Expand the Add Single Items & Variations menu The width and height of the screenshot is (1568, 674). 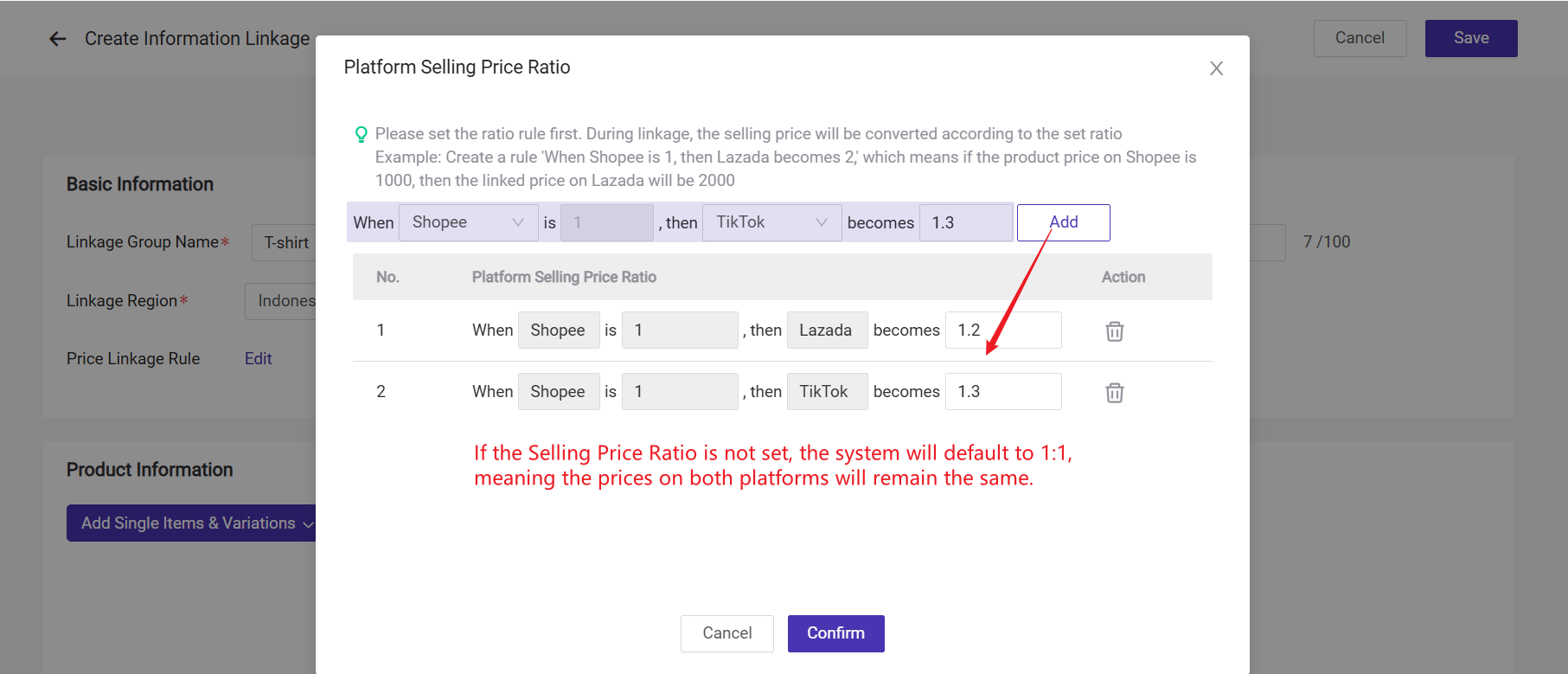point(191,523)
